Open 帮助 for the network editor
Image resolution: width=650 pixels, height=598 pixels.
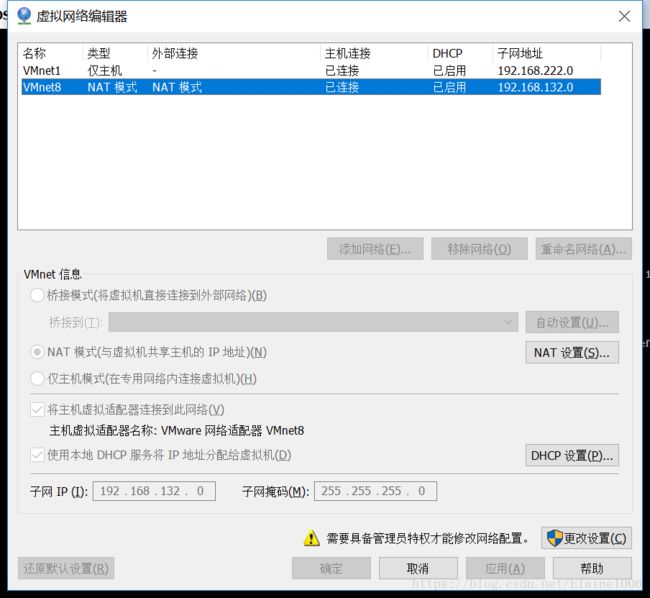coord(592,568)
